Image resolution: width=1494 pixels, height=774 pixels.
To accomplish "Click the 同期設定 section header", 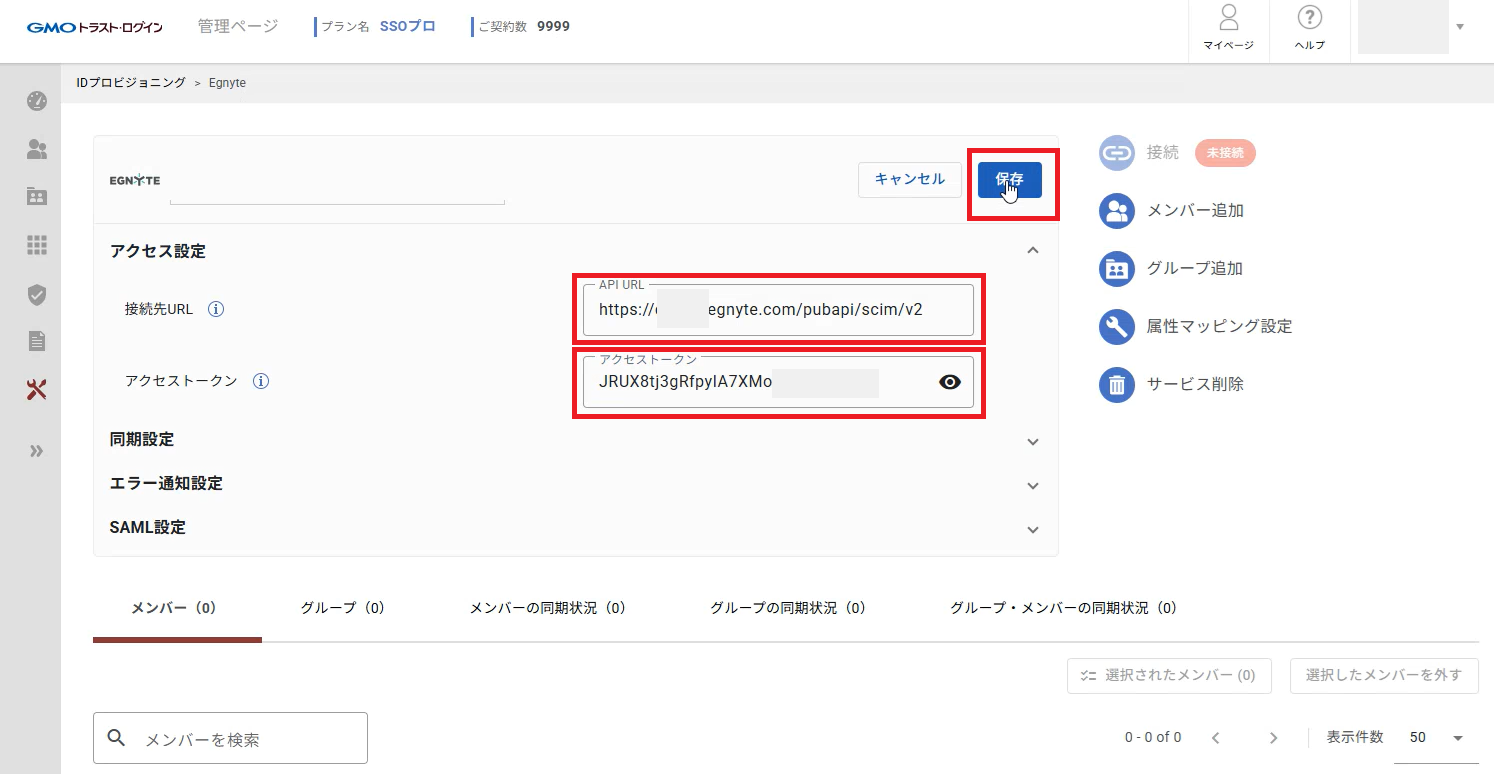I will pyautogui.click(x=141, y=440).
